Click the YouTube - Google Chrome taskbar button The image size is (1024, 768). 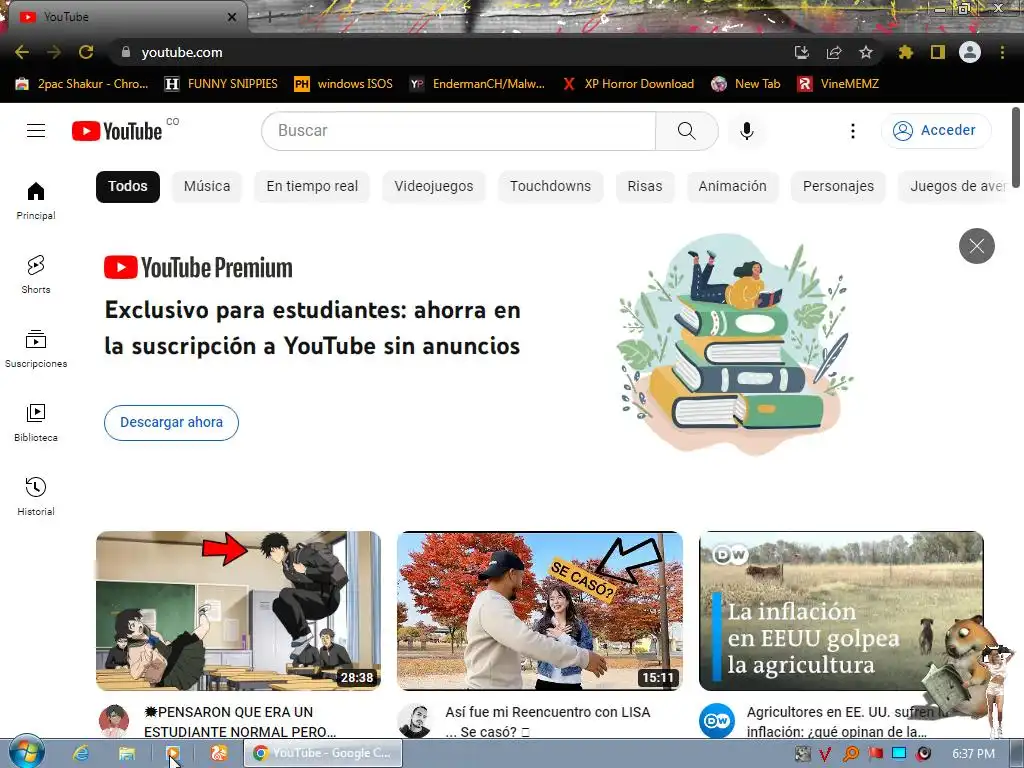coord(323,754)
